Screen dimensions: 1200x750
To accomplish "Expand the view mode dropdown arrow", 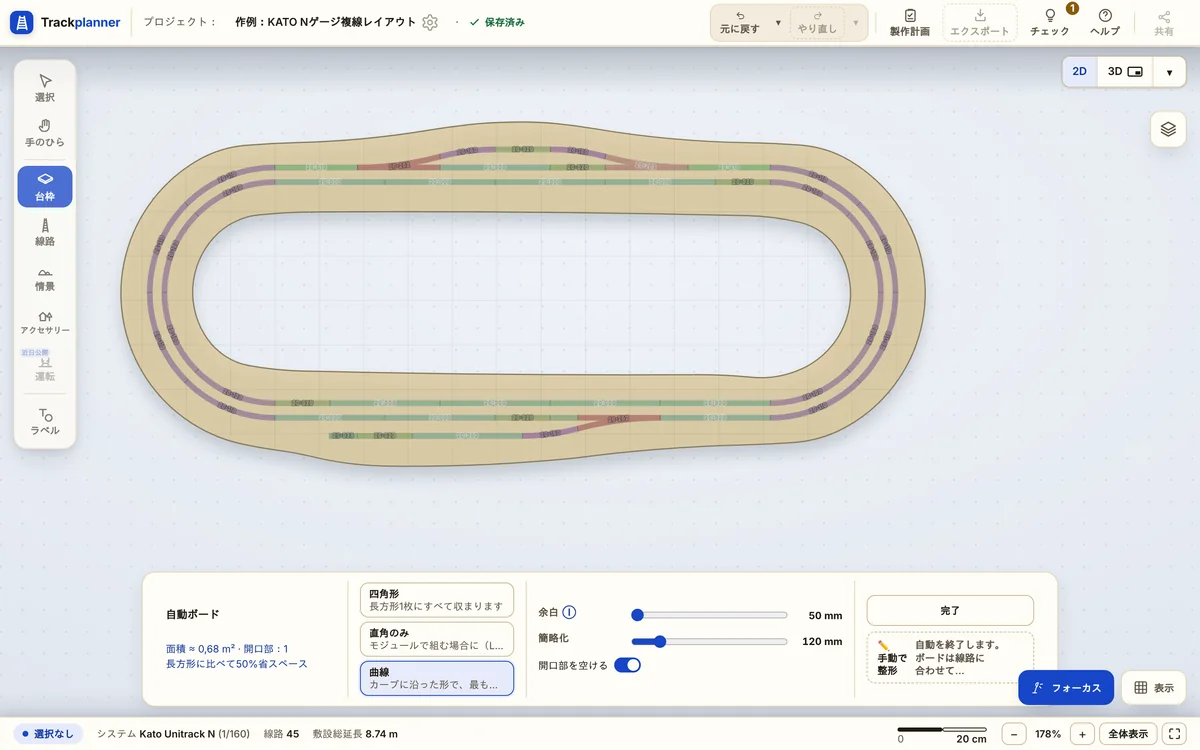I will [1169, 72].
